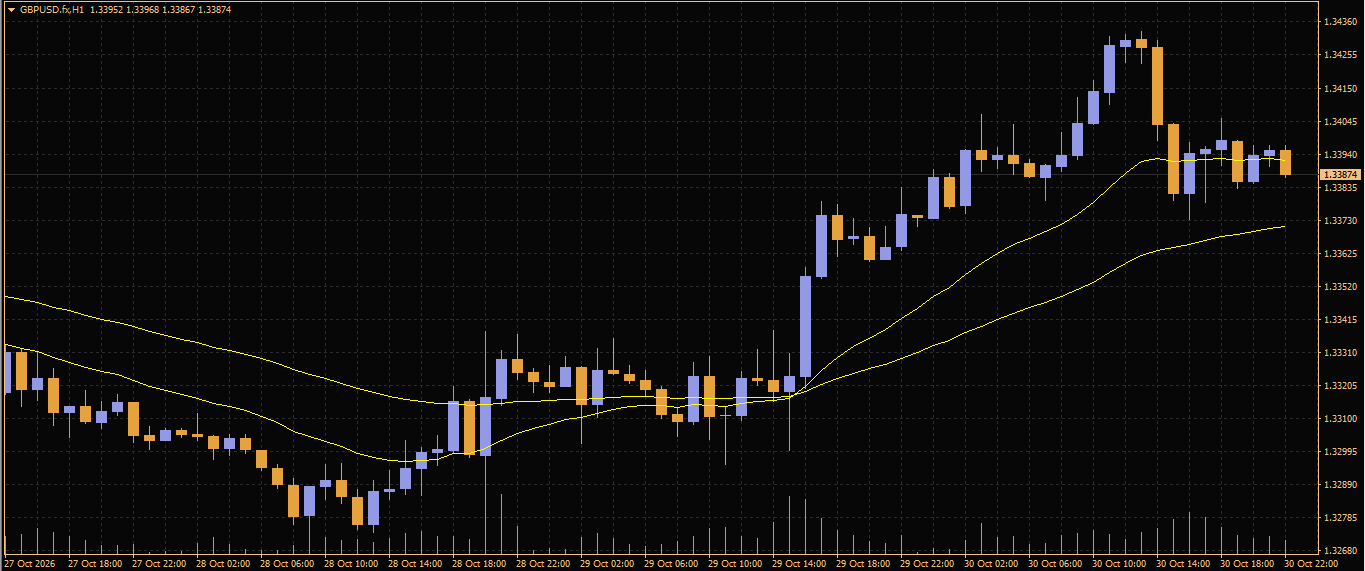Click the 1.32680 price axis label

pos(1340,550)
